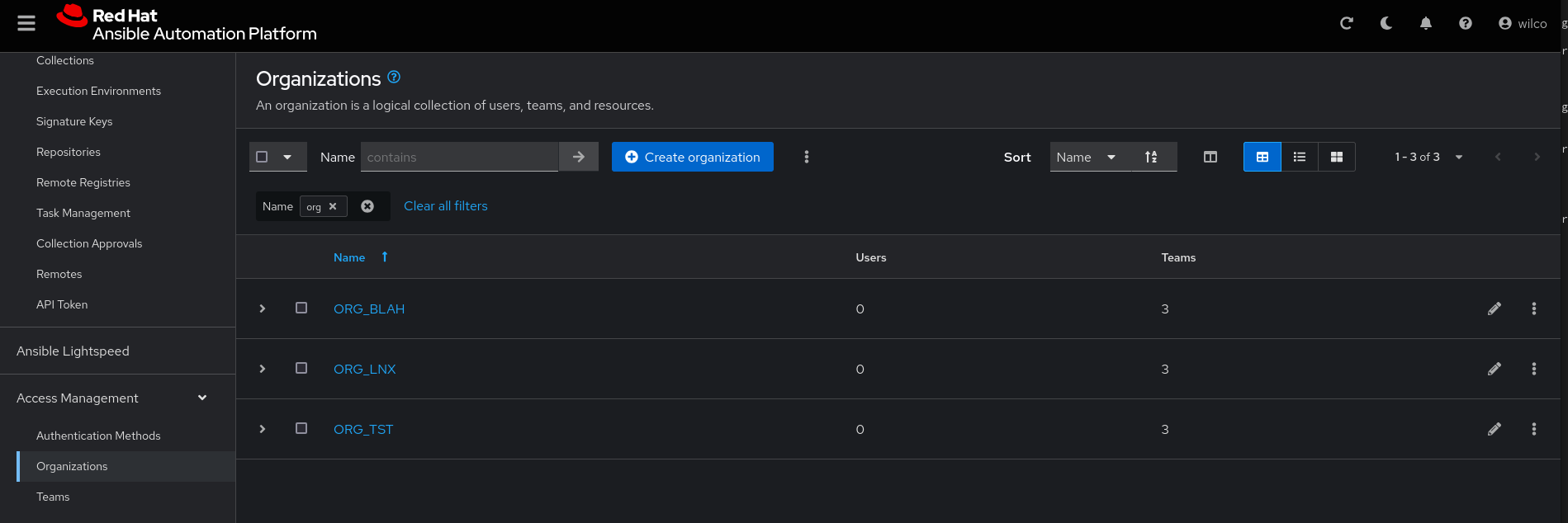Open the ORG_BLAH organization link
Image resolution: width=1568 pixels, height=523 pixels.
coord(369,309)
